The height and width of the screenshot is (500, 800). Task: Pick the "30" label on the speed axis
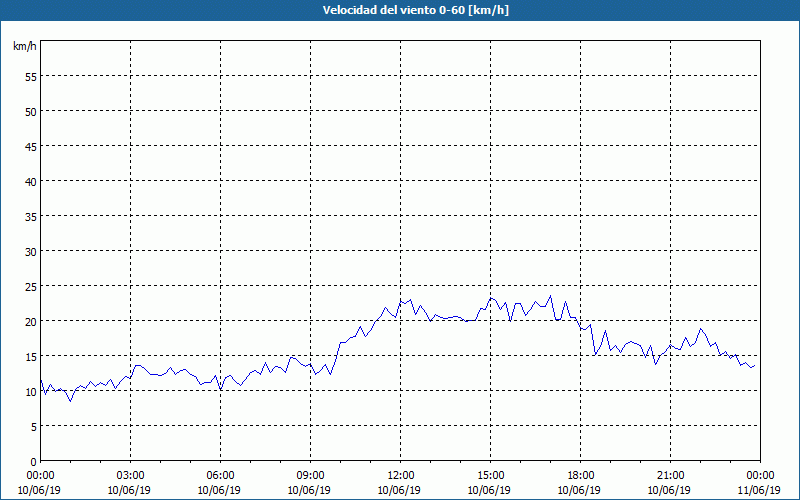click(31, 252)
